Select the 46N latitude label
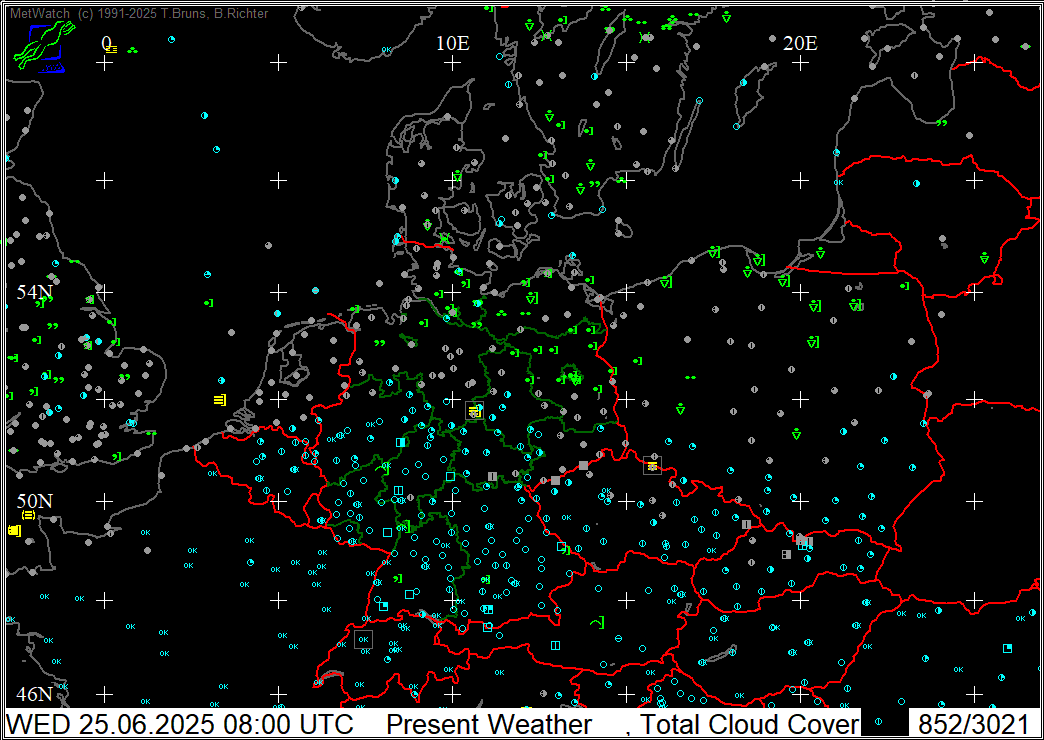The image size is (1044, 740). (35, 694)
